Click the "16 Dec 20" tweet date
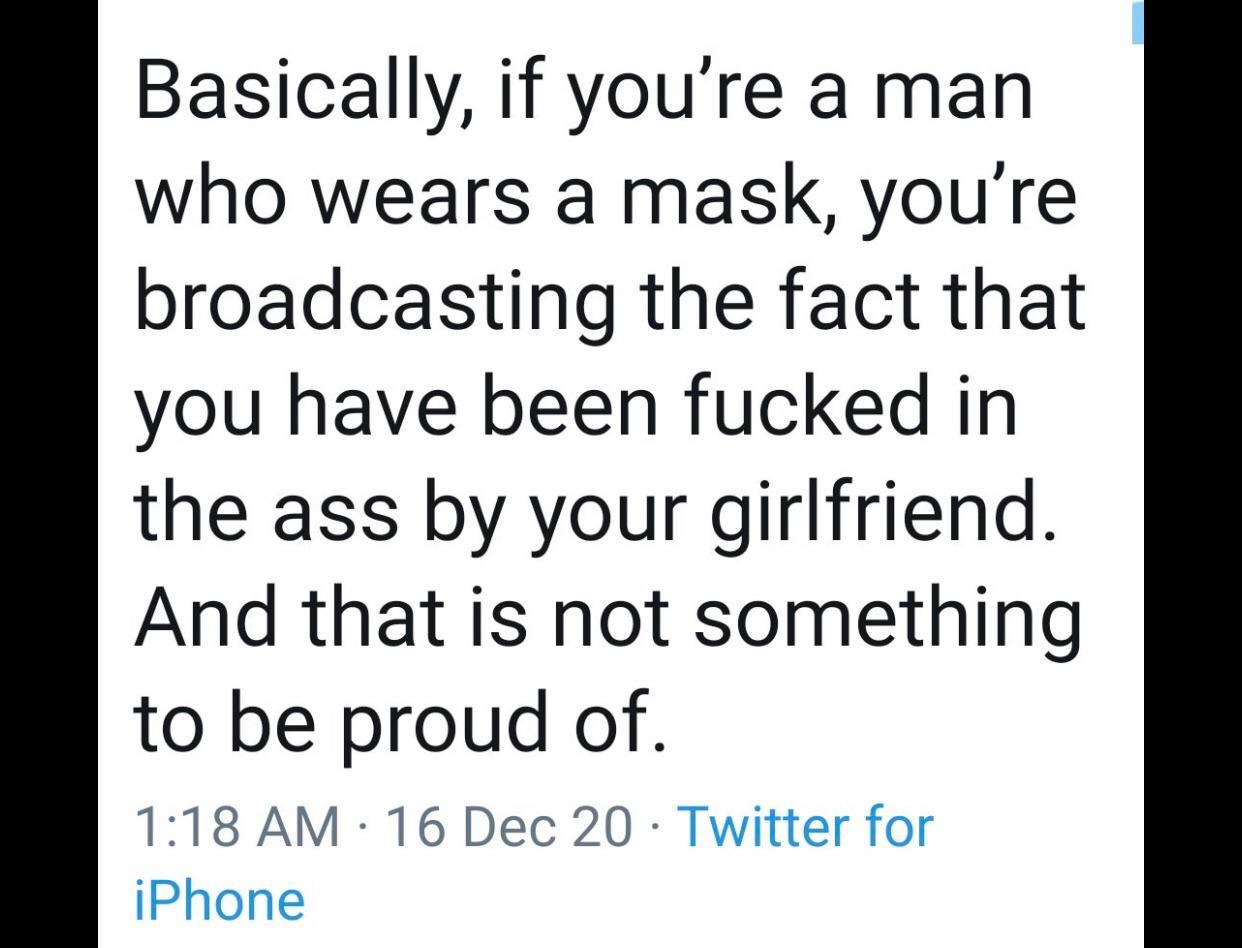1242x948 pixels. (508, 827)
